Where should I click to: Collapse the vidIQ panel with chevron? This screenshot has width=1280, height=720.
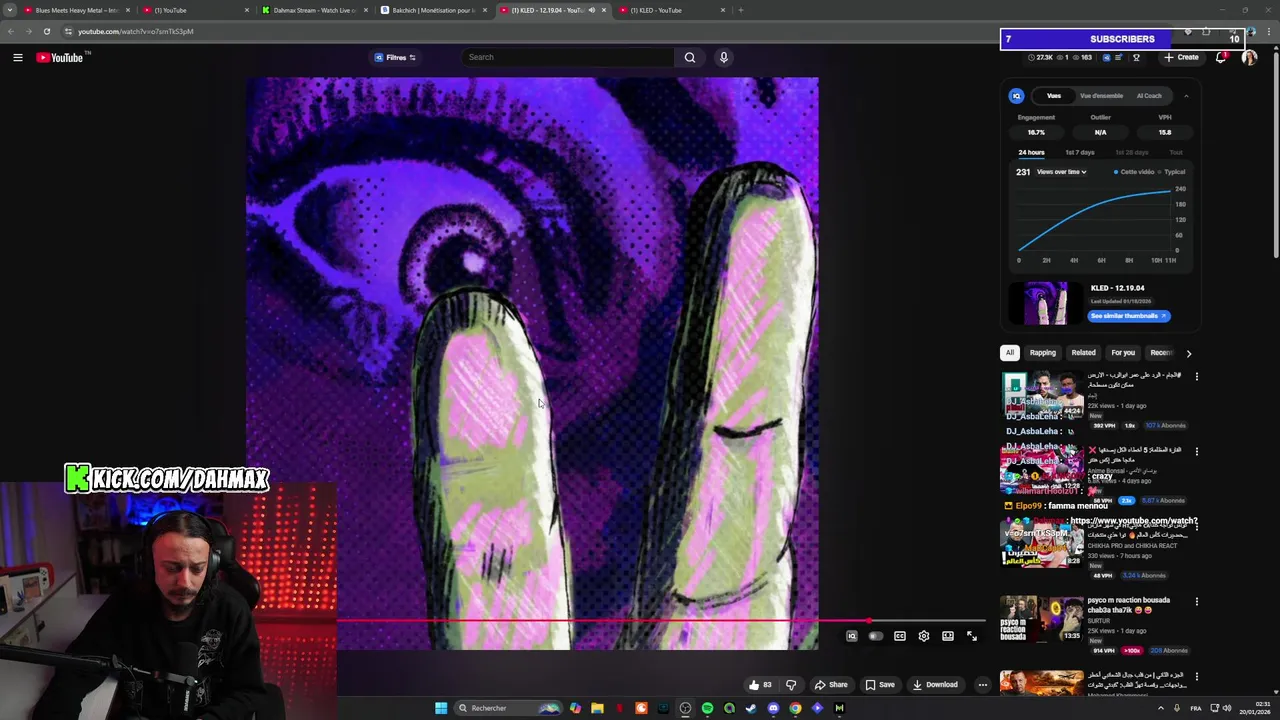[1186, 96]
